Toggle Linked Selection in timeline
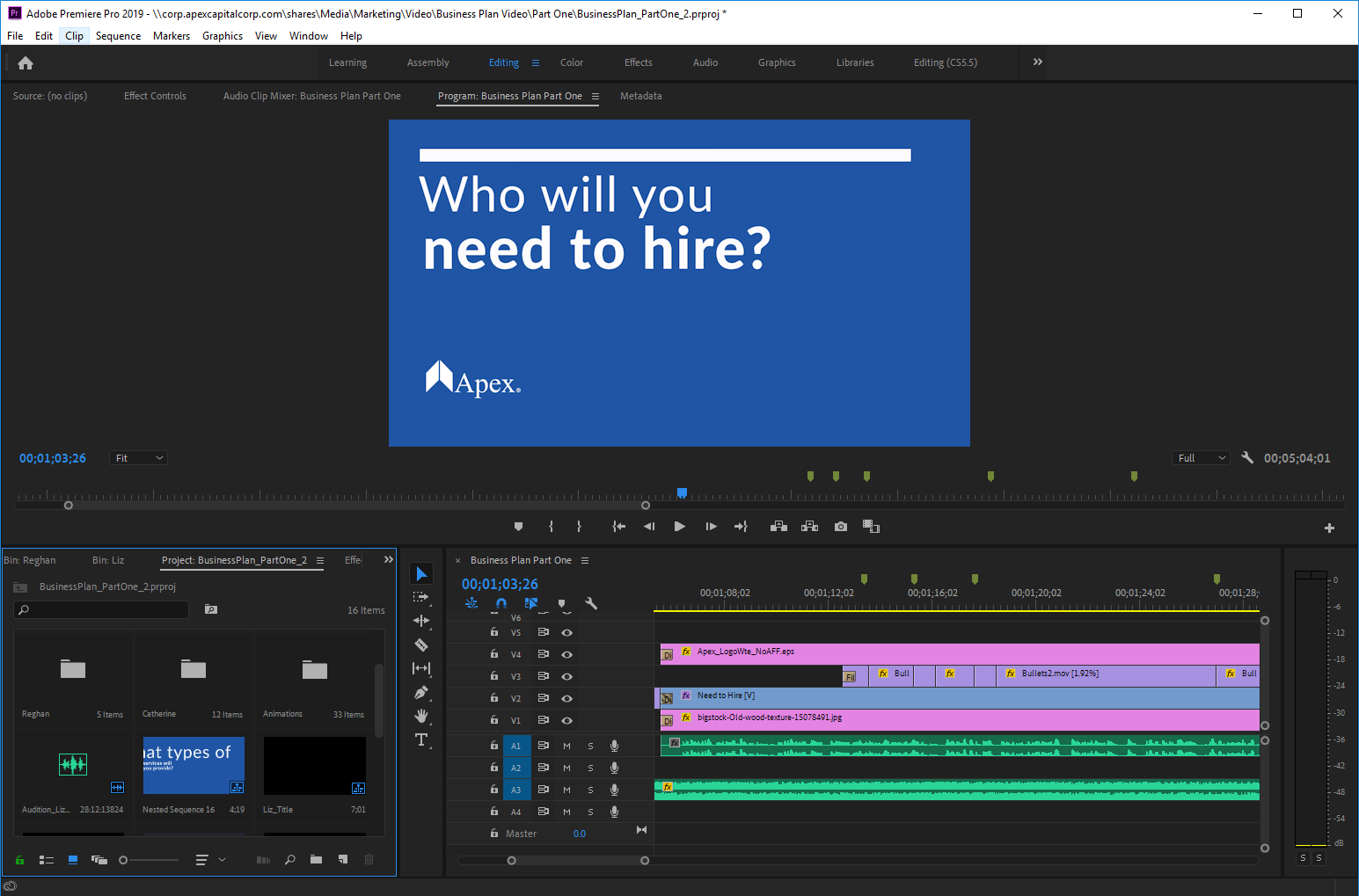Screen dimensions: 1359x896 531,603
